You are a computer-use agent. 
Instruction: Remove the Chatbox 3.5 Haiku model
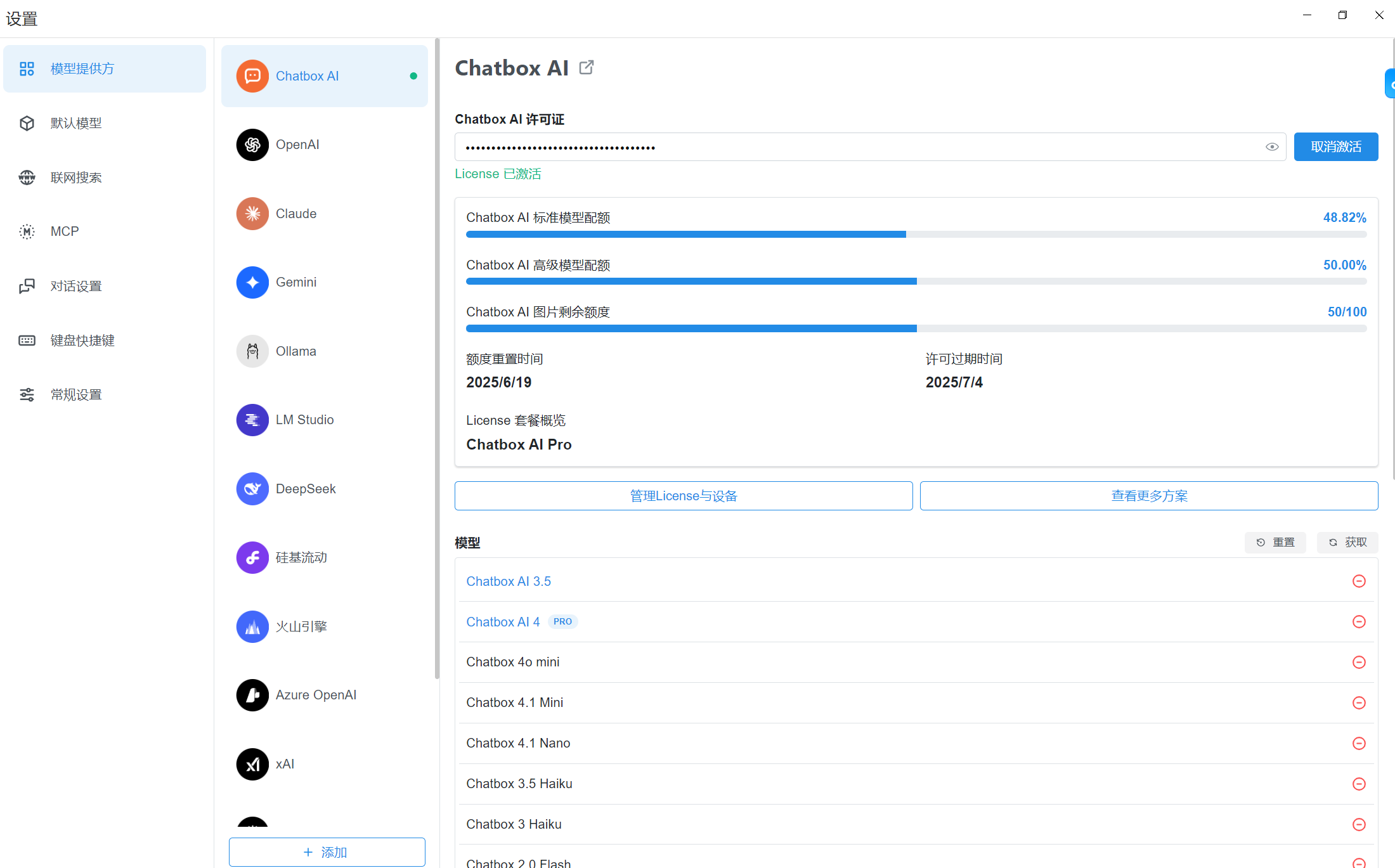click(1358, 784)
